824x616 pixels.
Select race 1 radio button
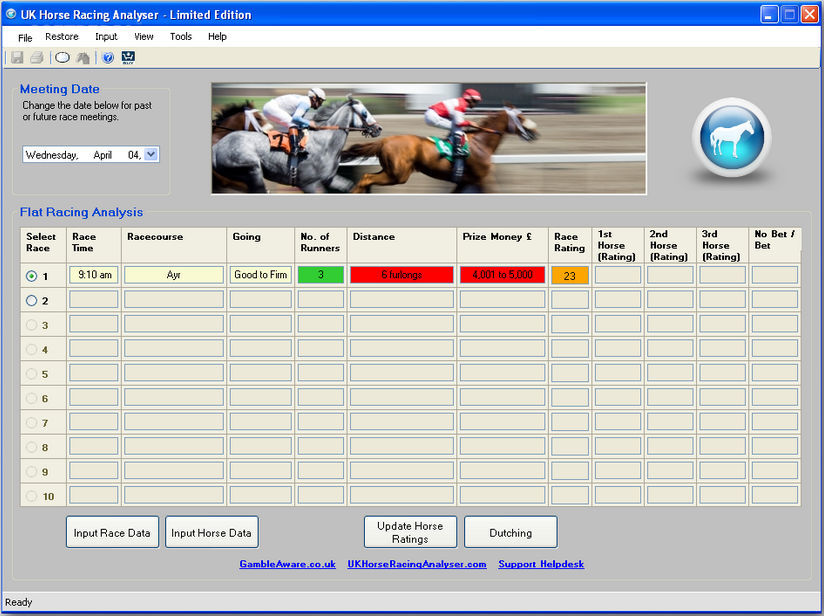click(29, 275)
